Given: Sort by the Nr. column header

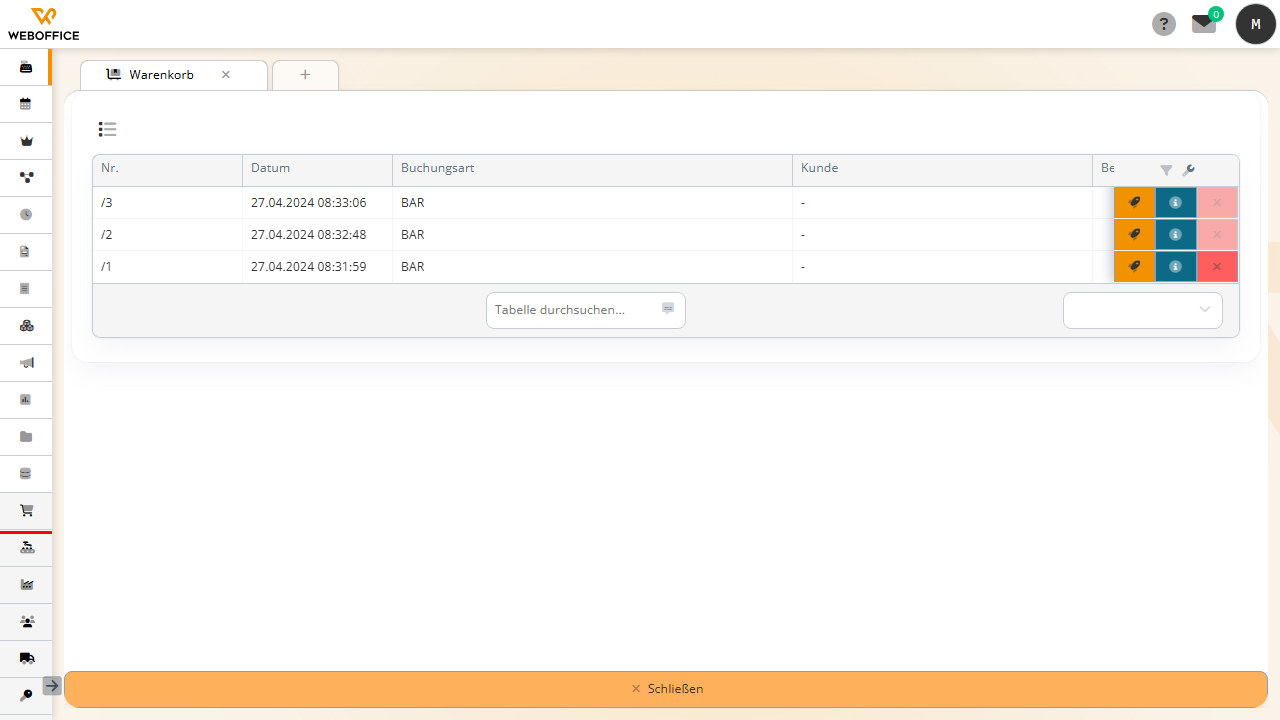Looking at the screenshot, I should (x=167, y=170).
